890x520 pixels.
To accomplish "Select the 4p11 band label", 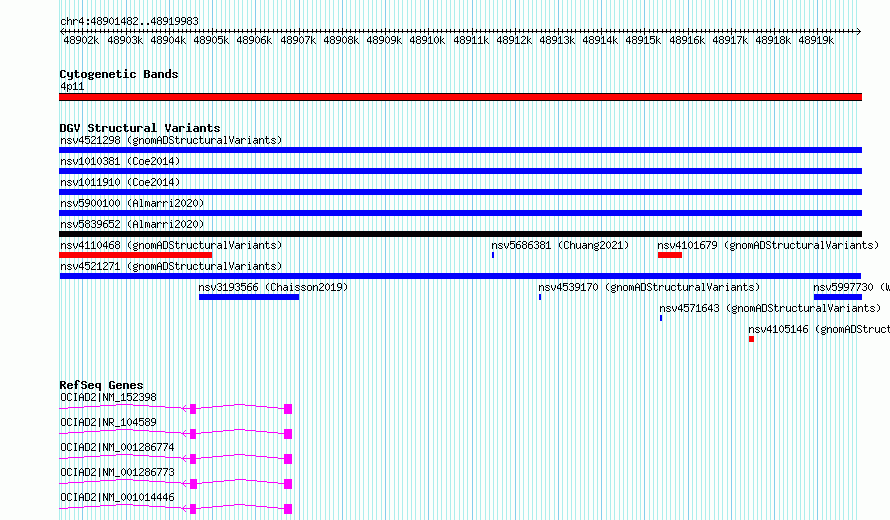I will point(72,87).
